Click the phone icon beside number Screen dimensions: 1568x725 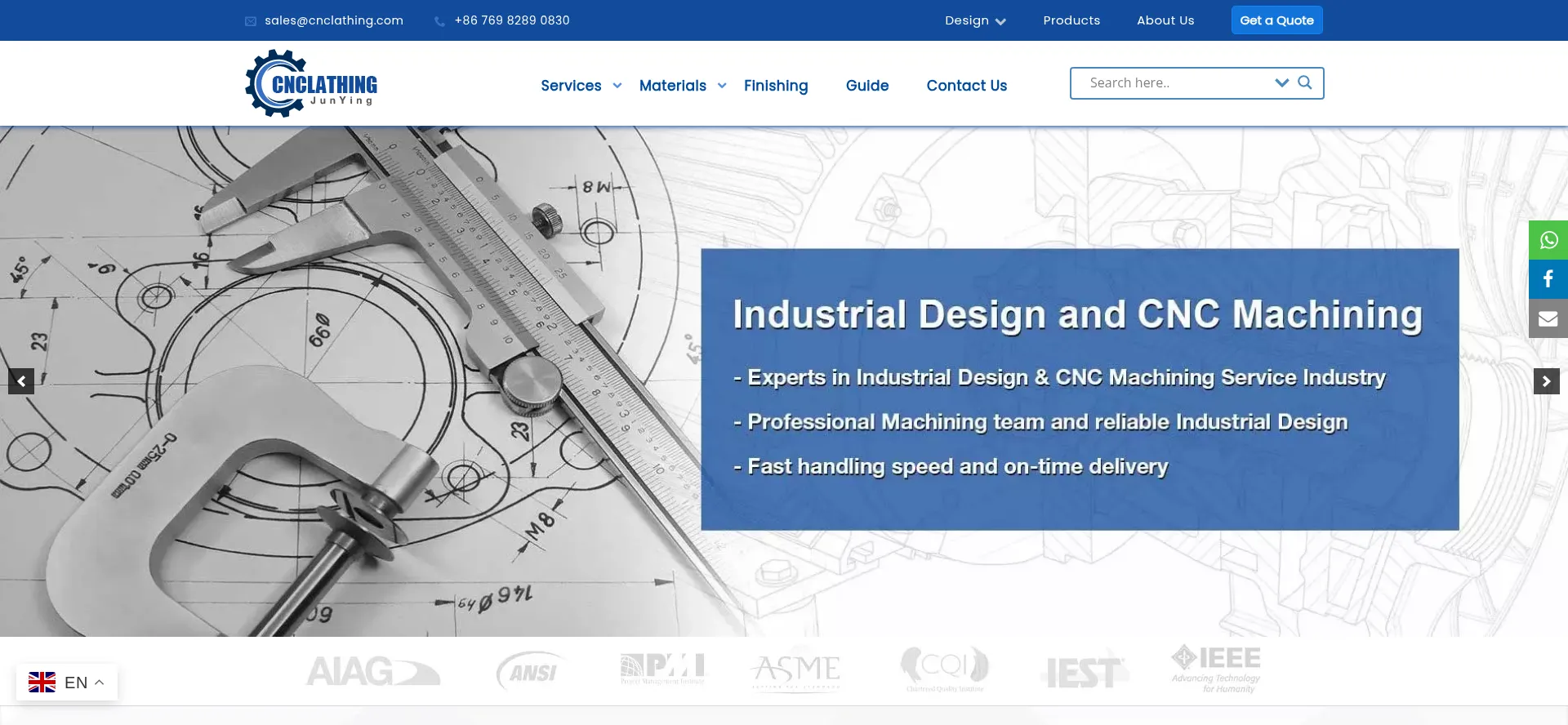coord(439,21)
